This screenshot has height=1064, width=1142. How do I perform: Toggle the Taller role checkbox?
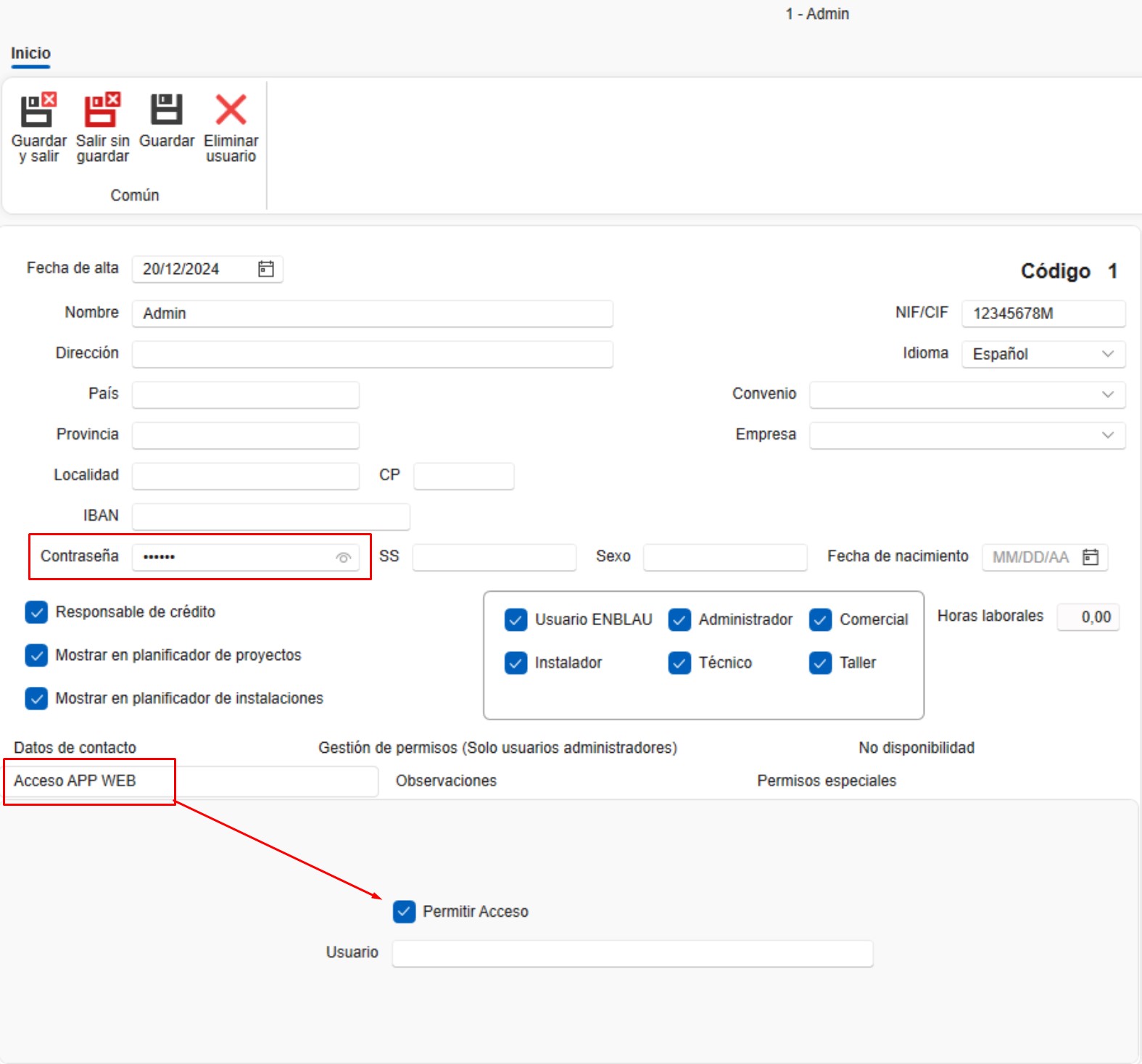pos(820,663)
